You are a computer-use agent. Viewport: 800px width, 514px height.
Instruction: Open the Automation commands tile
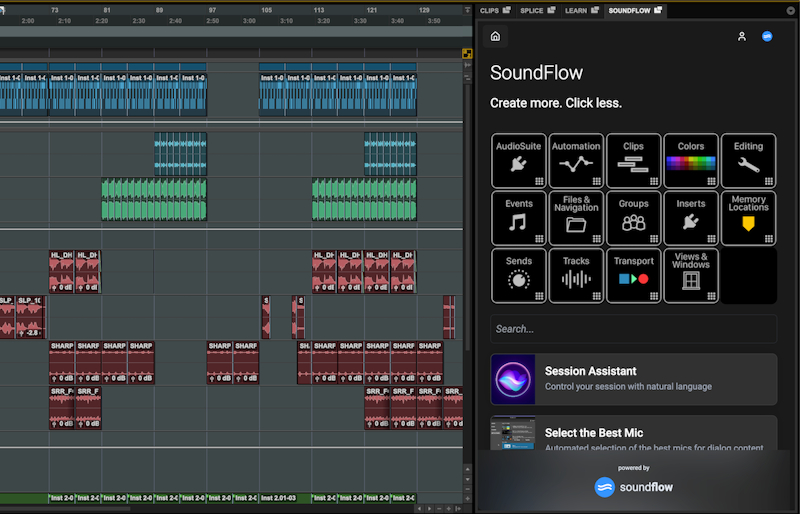[x=576, y=161]
